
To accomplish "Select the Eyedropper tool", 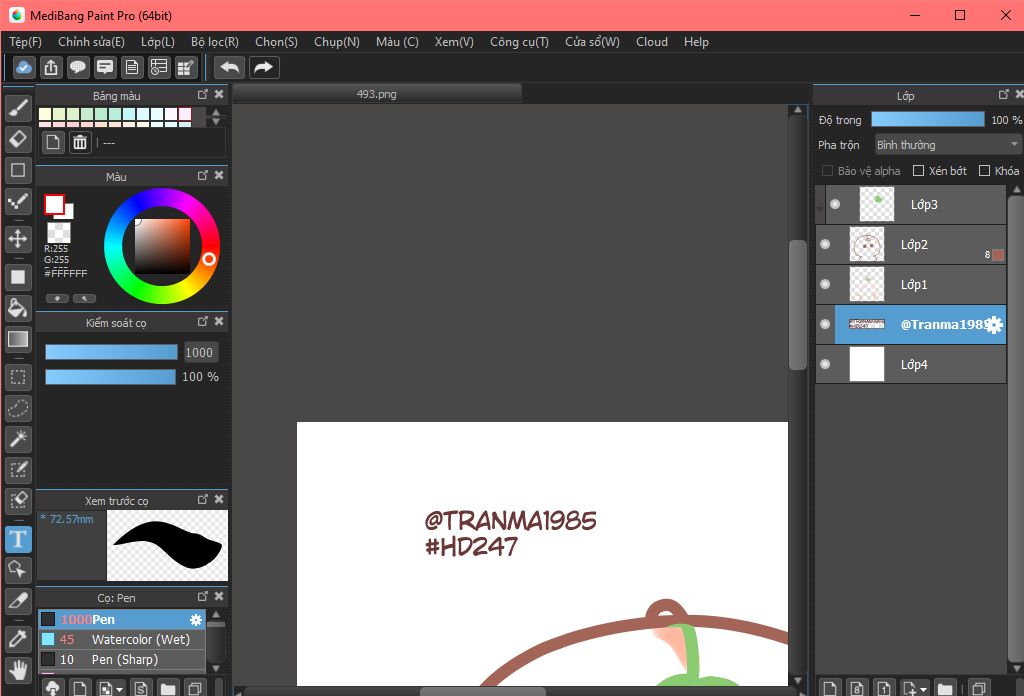I will [x=18, y=639].
